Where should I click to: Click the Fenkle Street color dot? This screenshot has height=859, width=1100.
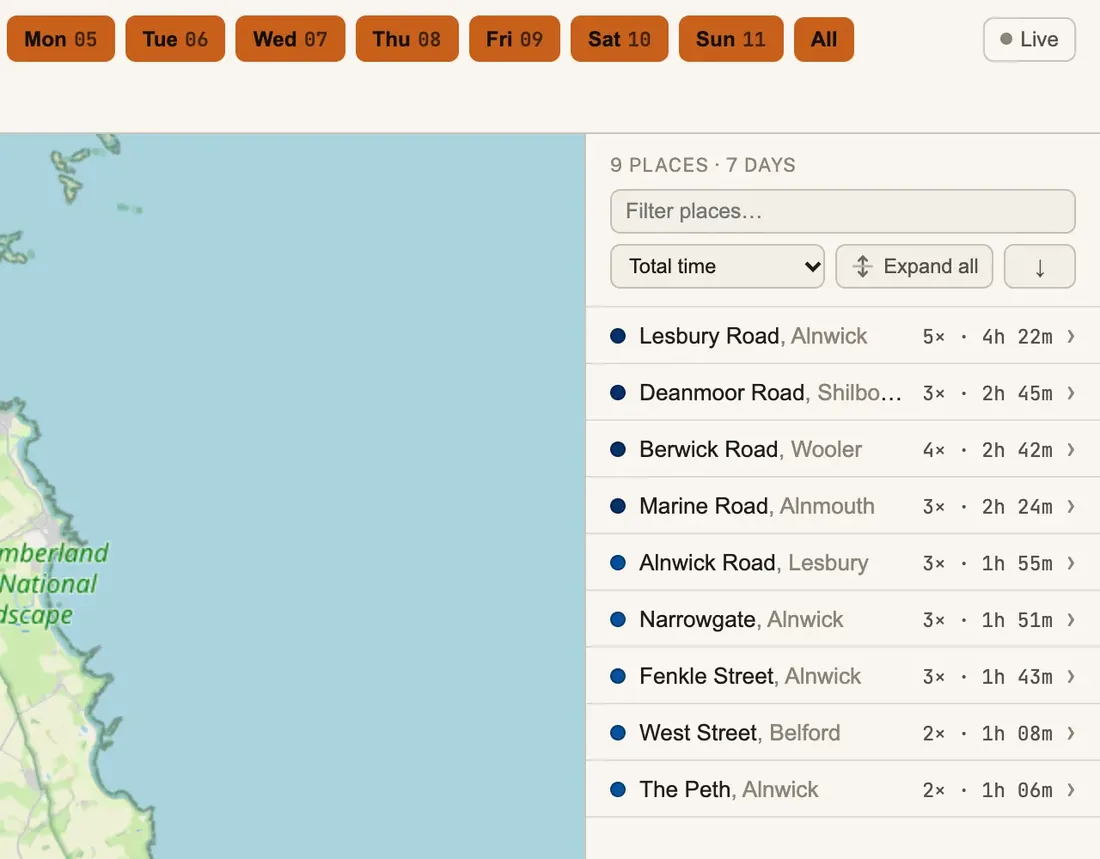tap(618, 677)
